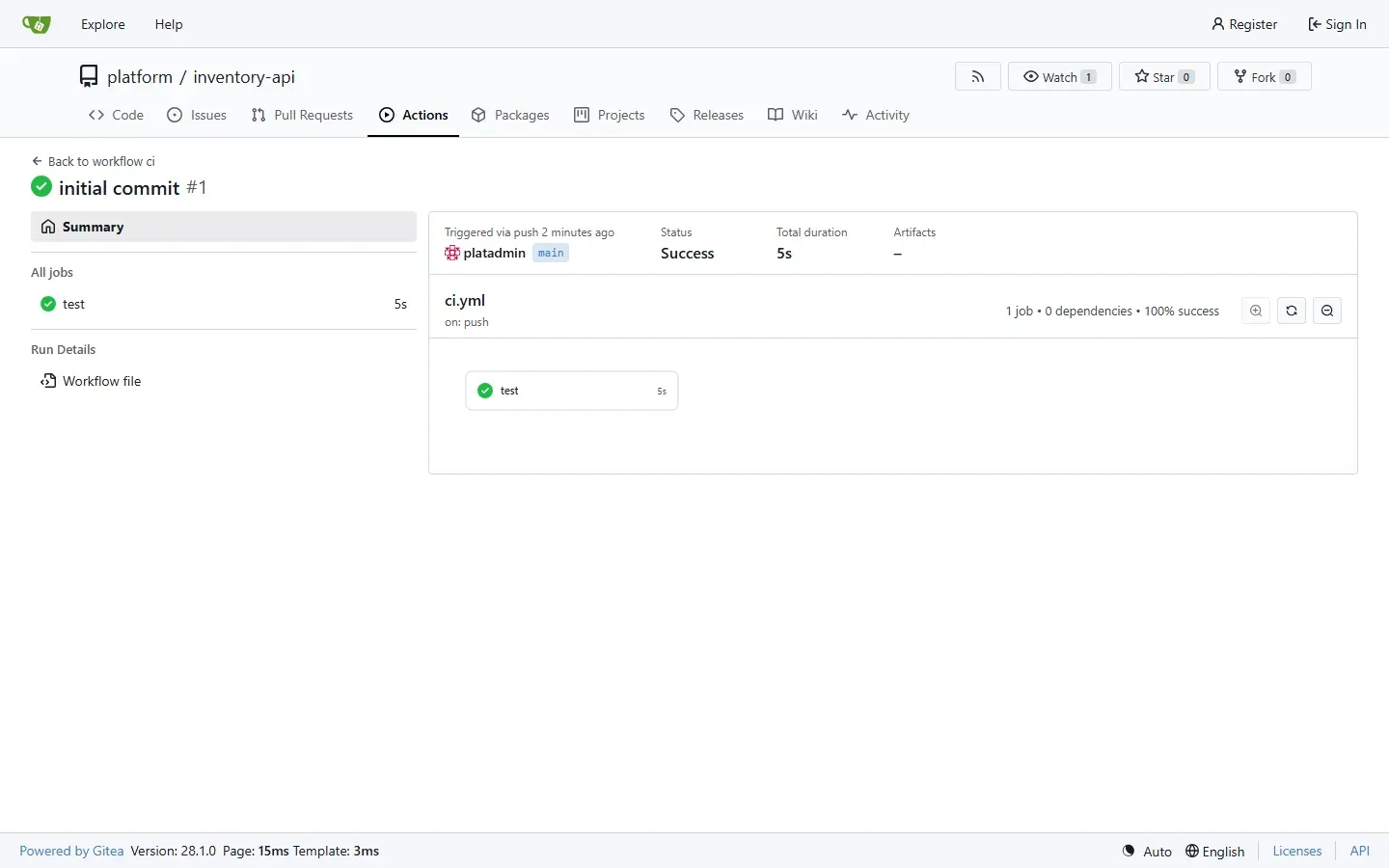
Task: Go to the Pull Requests tab
Action: 302,115
